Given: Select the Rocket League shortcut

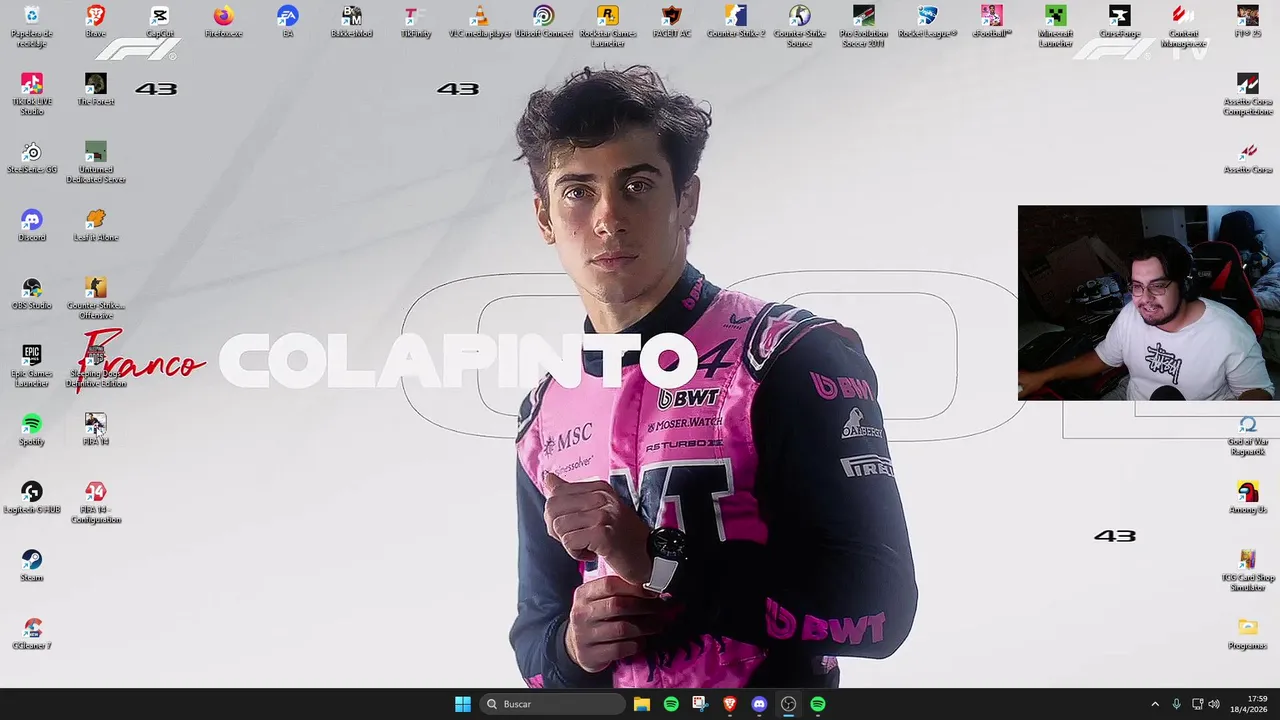Looking at the screenshot, I should (927, 21).
